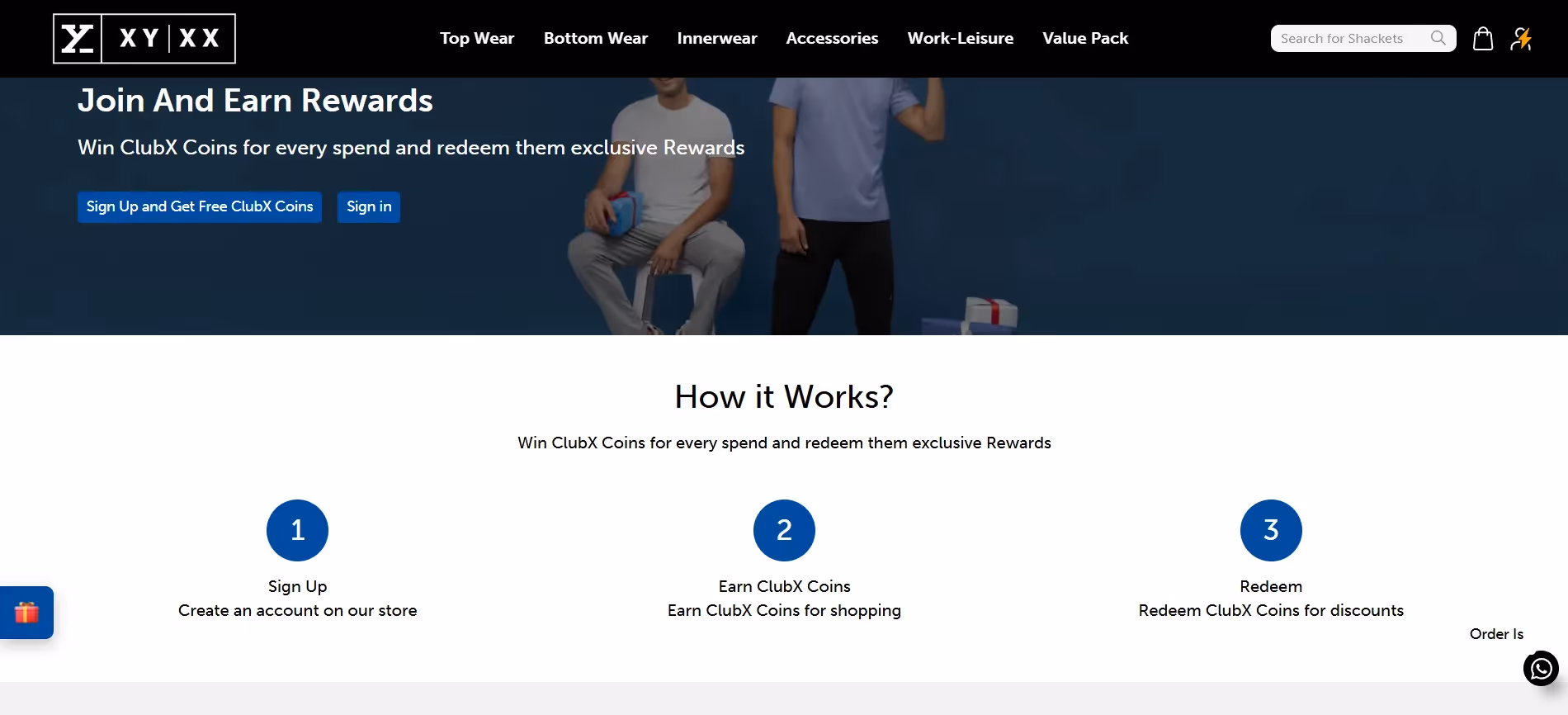Click the step 1 circle

pyautogui.click(x=297, y=530)
